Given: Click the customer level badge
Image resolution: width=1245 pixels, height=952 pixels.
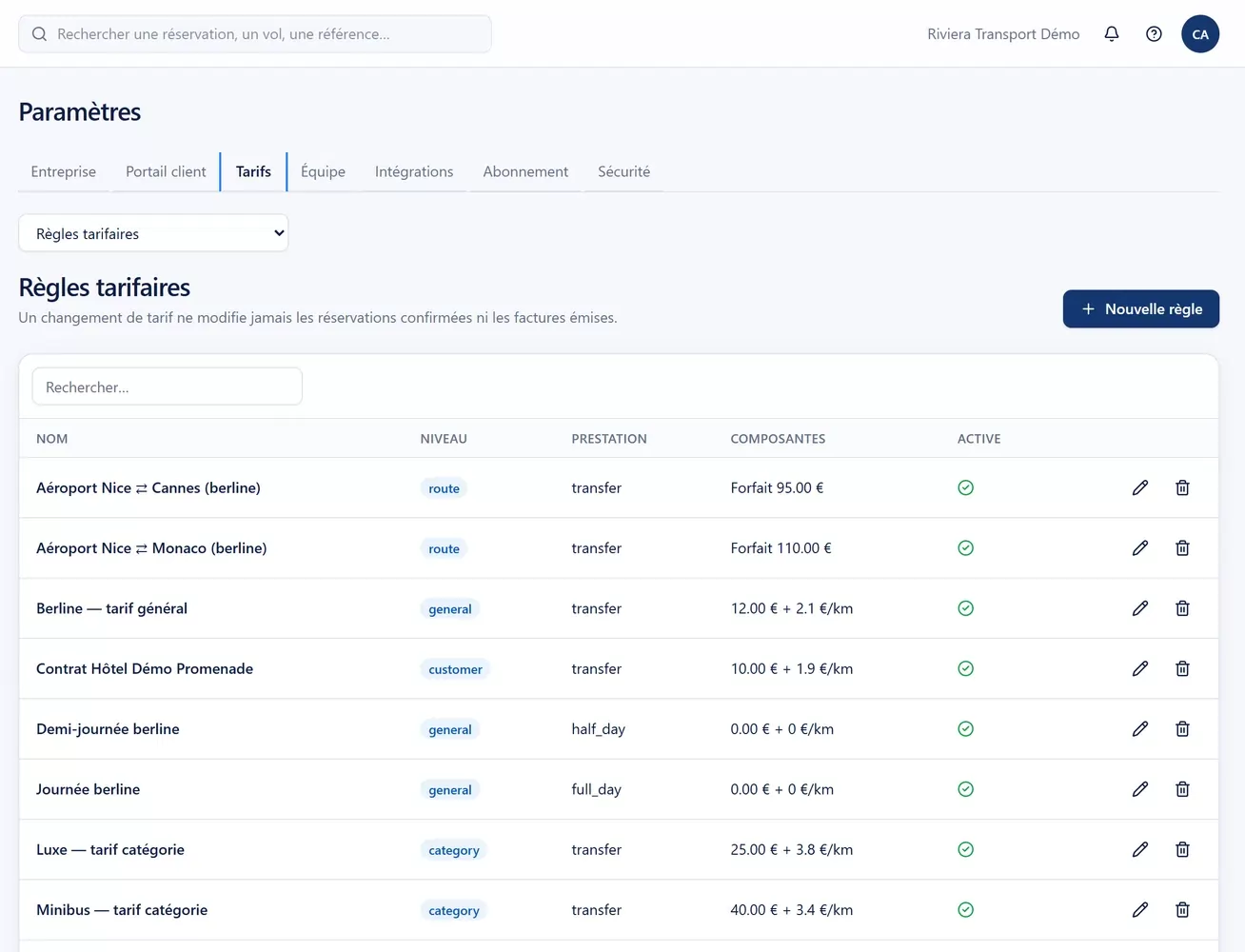Looking at the screenshot, I should 455,669.
